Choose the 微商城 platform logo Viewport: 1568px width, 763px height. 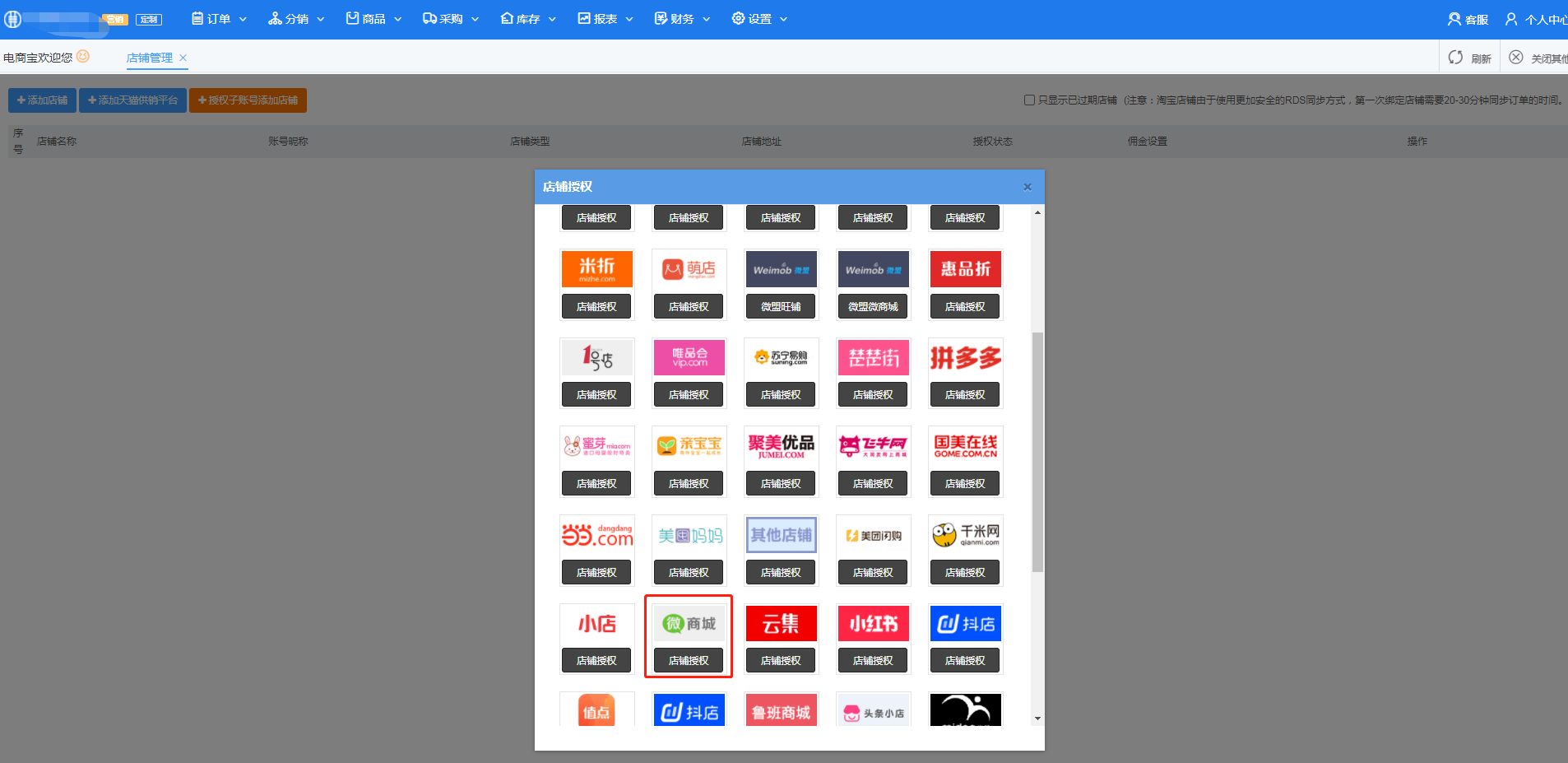[x=689, y=623]
